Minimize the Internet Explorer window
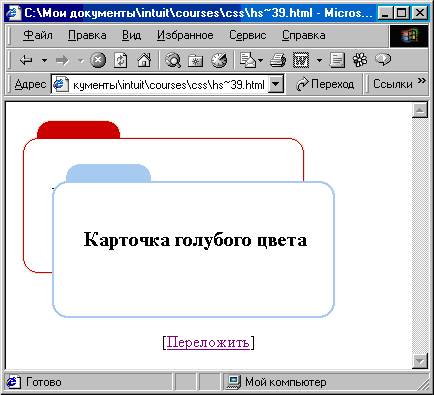Image resolution: width=434 pixels, height=395 pixels. tap(385, 13)
